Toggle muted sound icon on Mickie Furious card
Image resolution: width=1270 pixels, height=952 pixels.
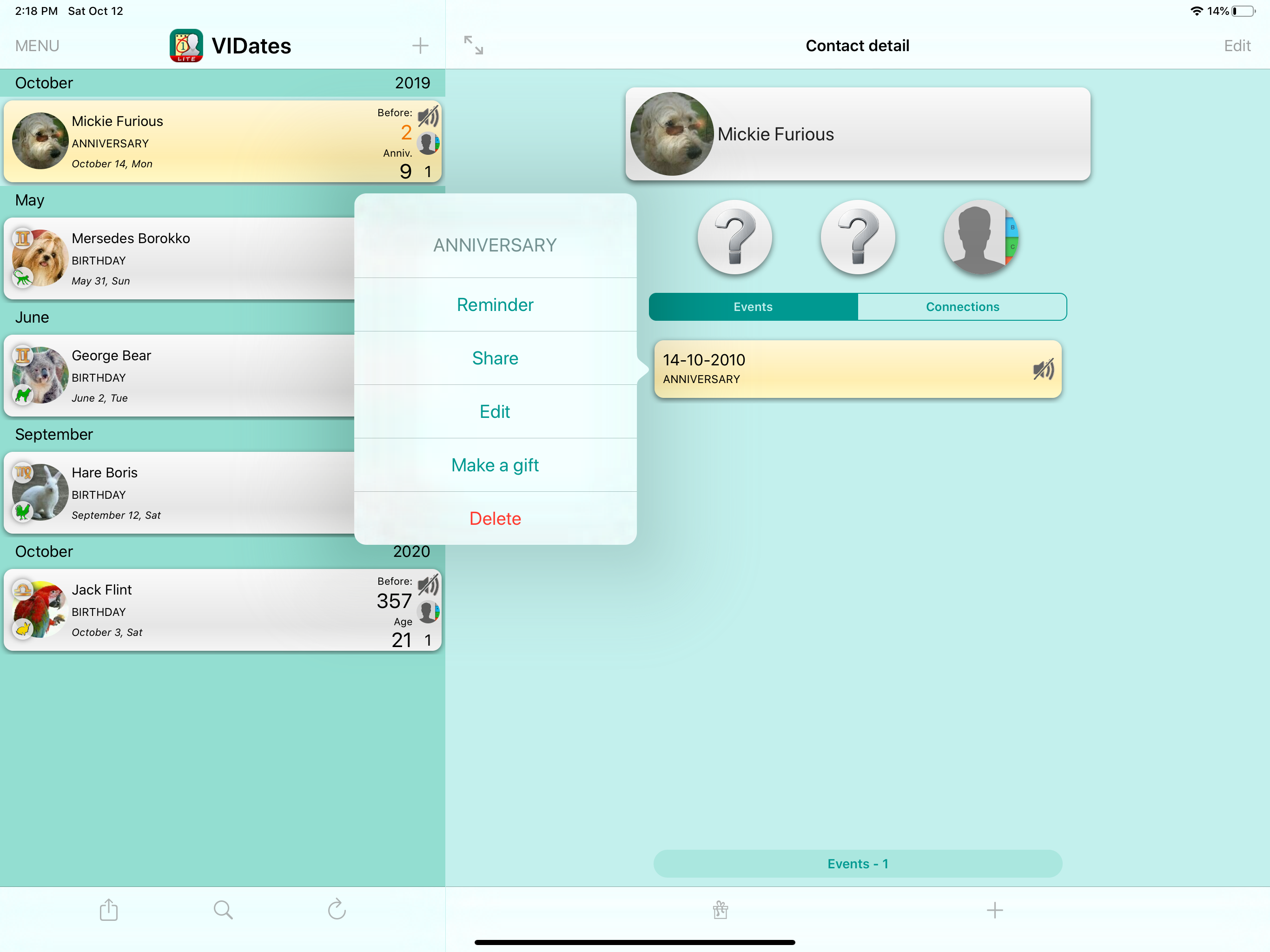[428, 117]
